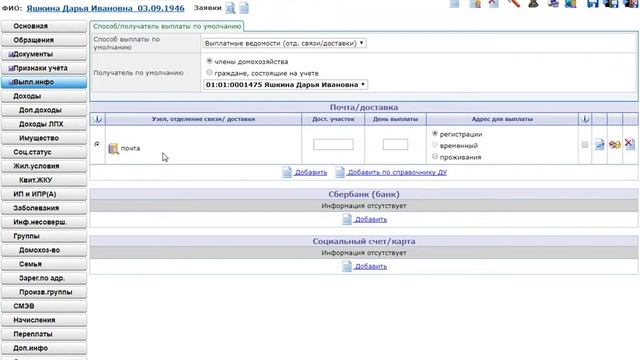Image resolution: width=640 pixels, height=360 pixels.
Task: Open Выпл.инфо section
Action: pyautogui.click(x=44, y=82)
